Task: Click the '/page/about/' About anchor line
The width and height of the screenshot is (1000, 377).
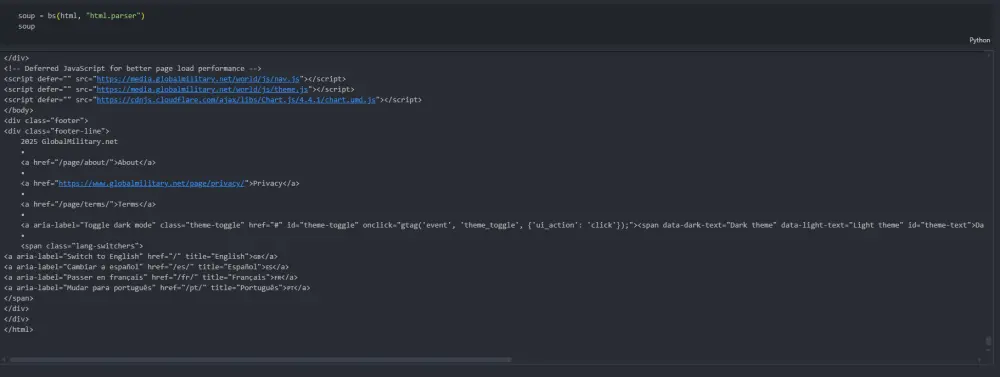Action: [88, 163]
